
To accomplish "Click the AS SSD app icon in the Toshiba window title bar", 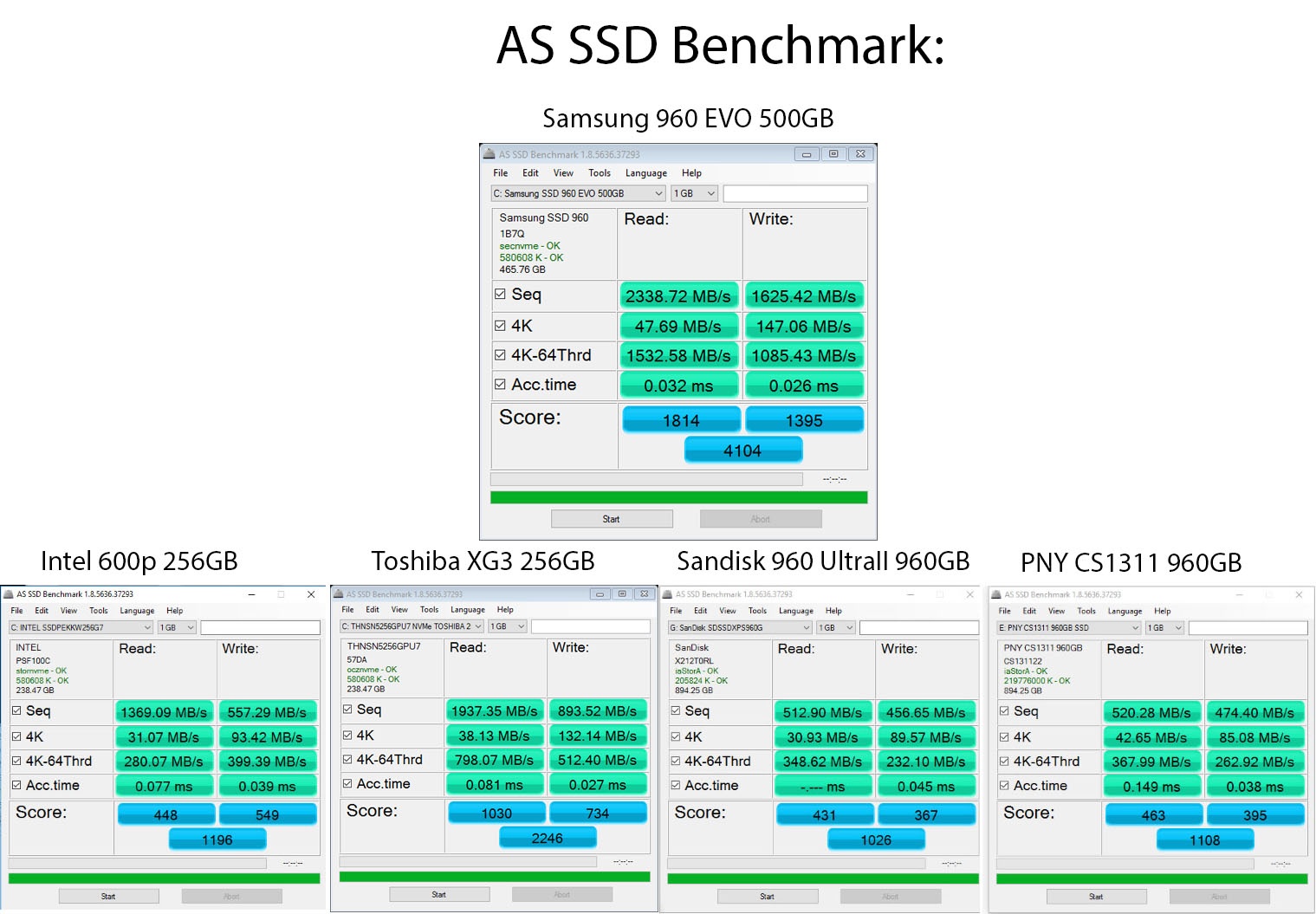I will point(339,594).
